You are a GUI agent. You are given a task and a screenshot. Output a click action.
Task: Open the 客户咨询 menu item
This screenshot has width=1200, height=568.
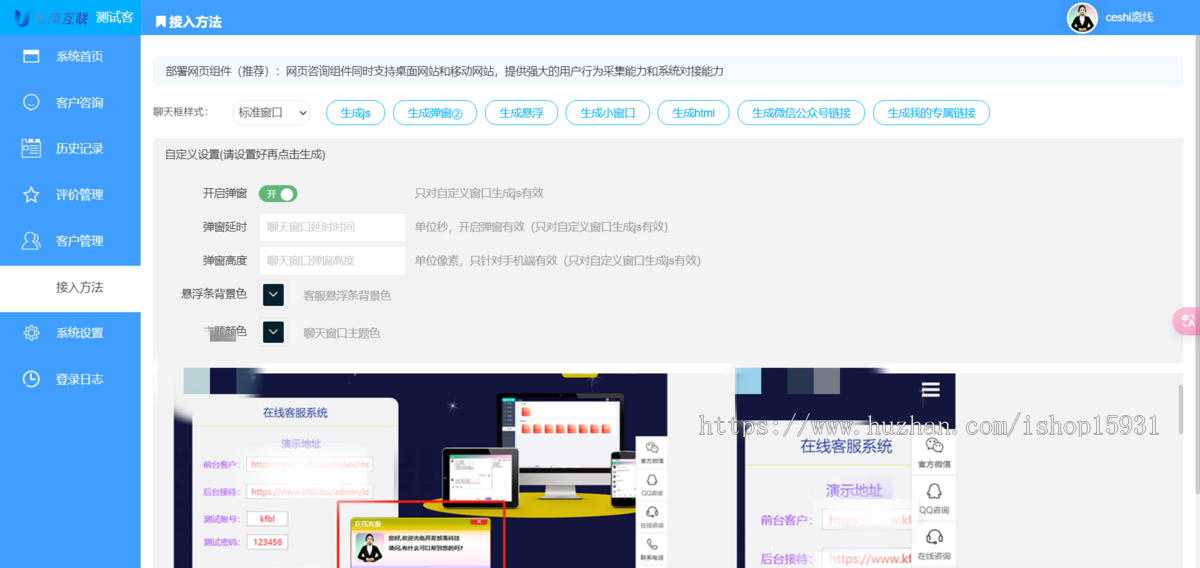70,102
